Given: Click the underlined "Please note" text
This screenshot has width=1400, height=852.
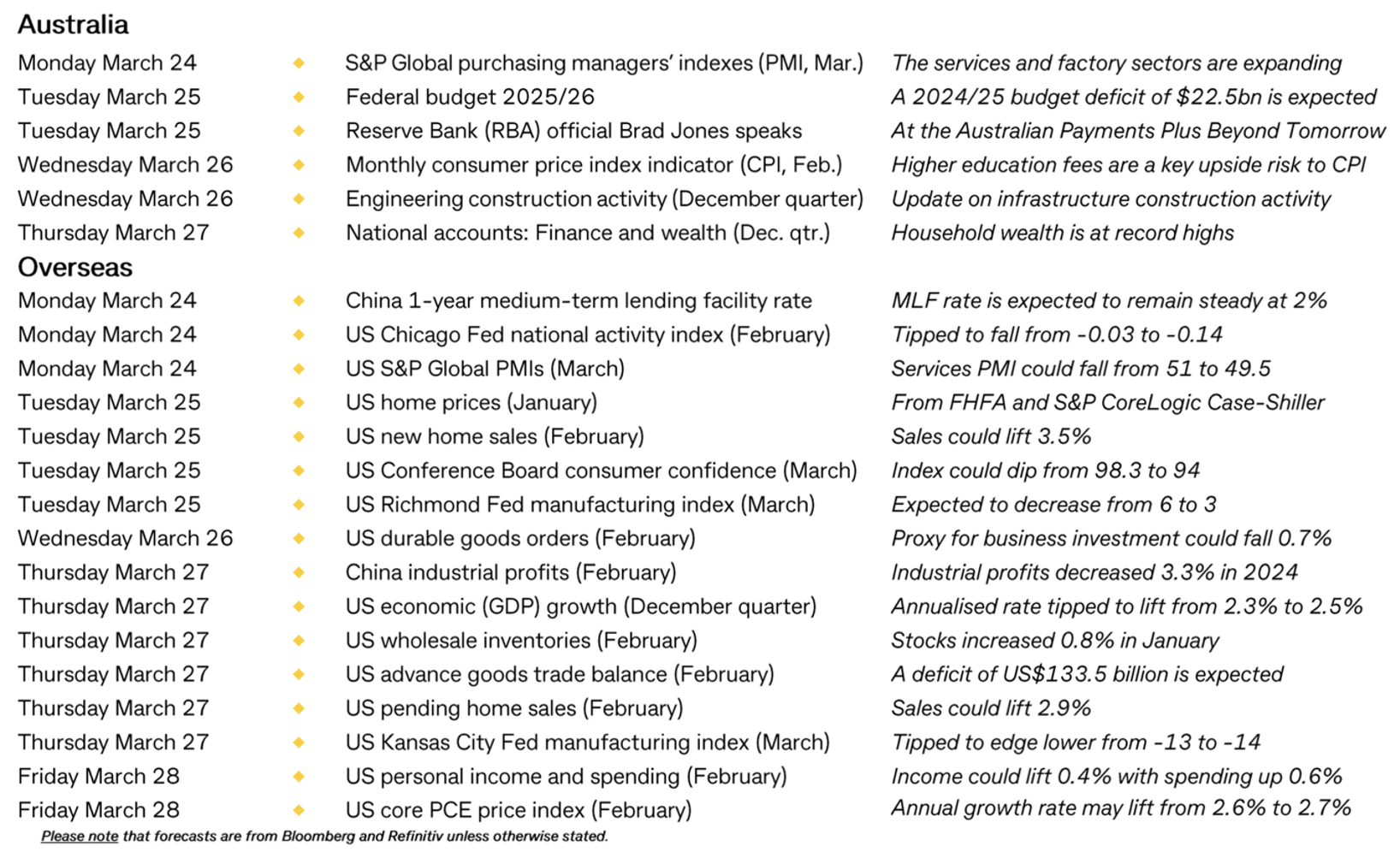Looking at the screenshot, I should pyautogui.click(x=80, y=837).
